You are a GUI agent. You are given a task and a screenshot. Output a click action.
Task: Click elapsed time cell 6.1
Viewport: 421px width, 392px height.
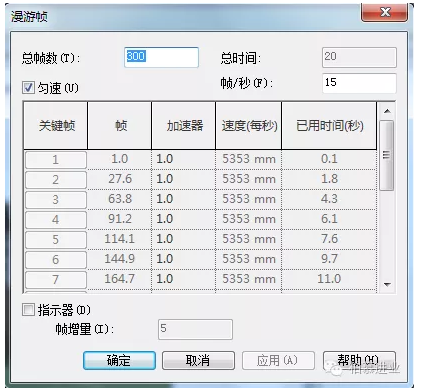click(329, 219)
